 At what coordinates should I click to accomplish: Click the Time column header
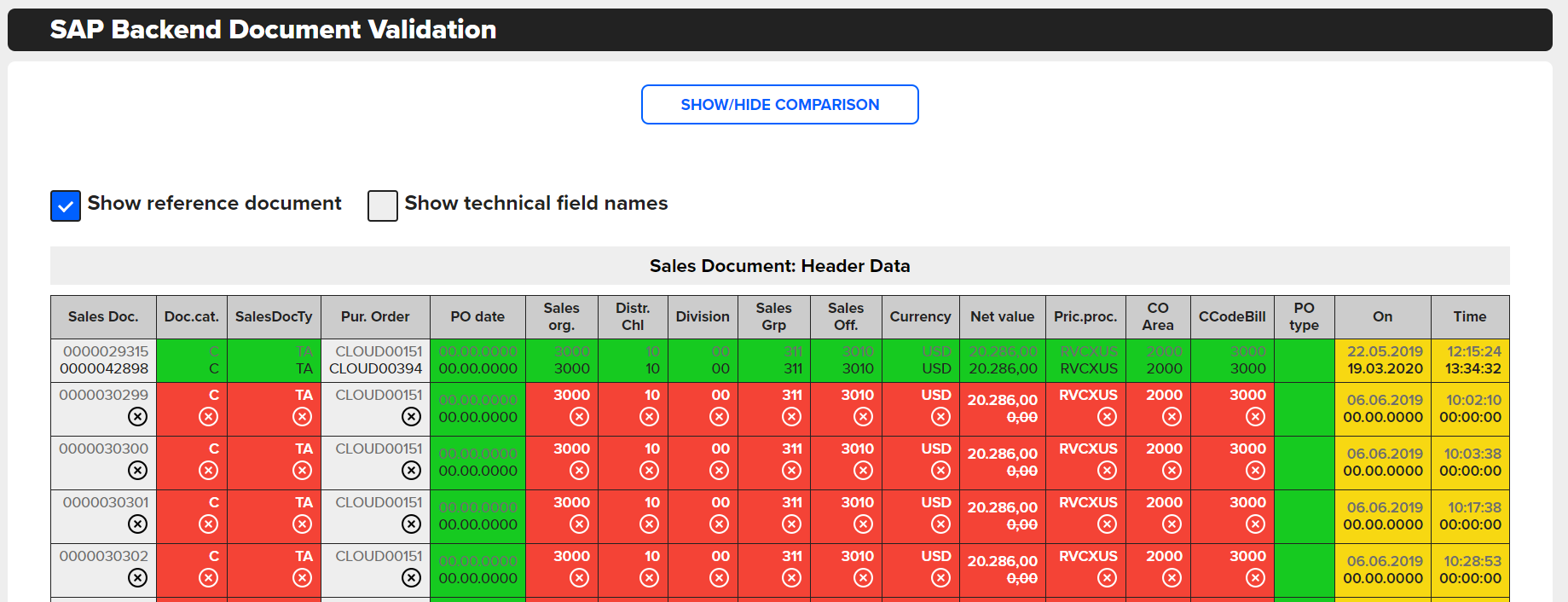[x=1469, y=316]
